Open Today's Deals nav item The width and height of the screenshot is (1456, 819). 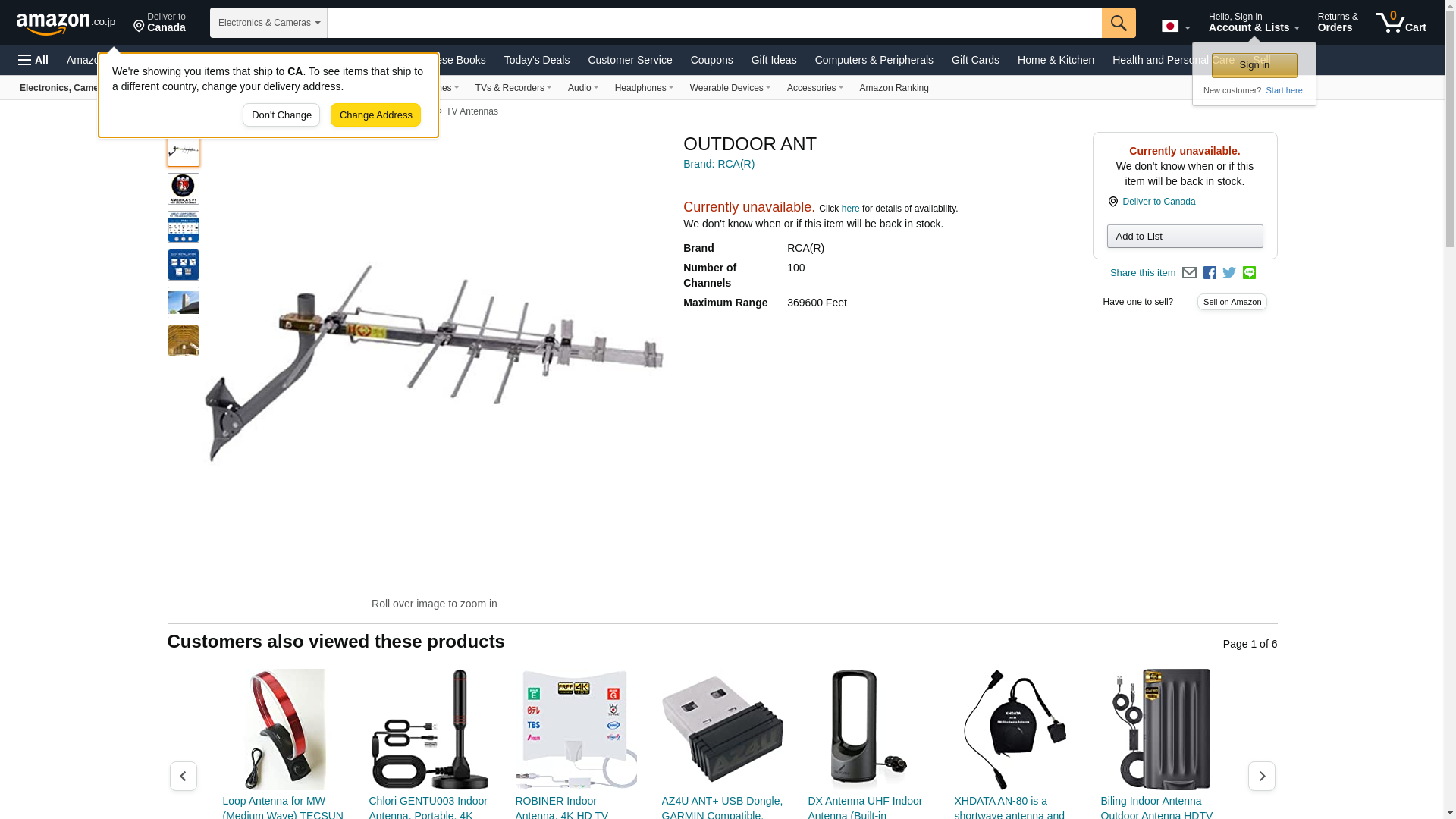[537, 60]
